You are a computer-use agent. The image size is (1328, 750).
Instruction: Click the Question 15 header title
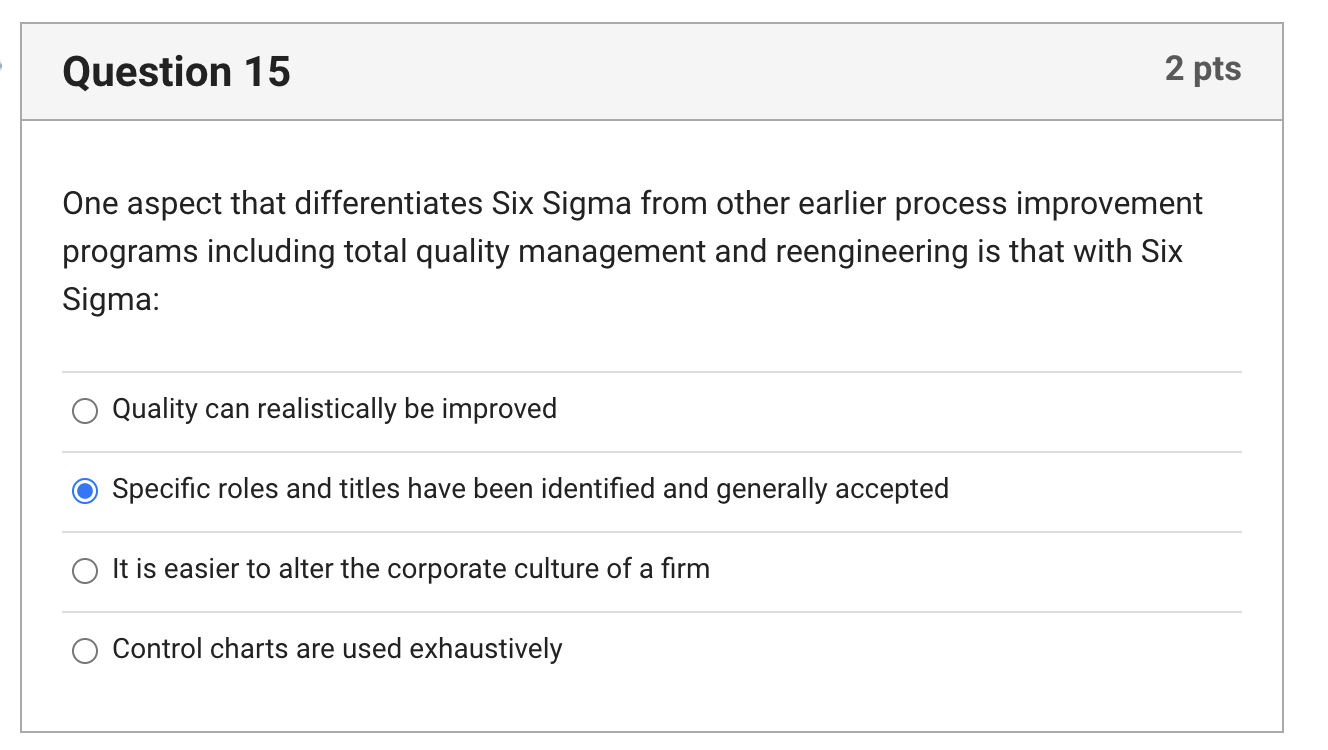175,70
